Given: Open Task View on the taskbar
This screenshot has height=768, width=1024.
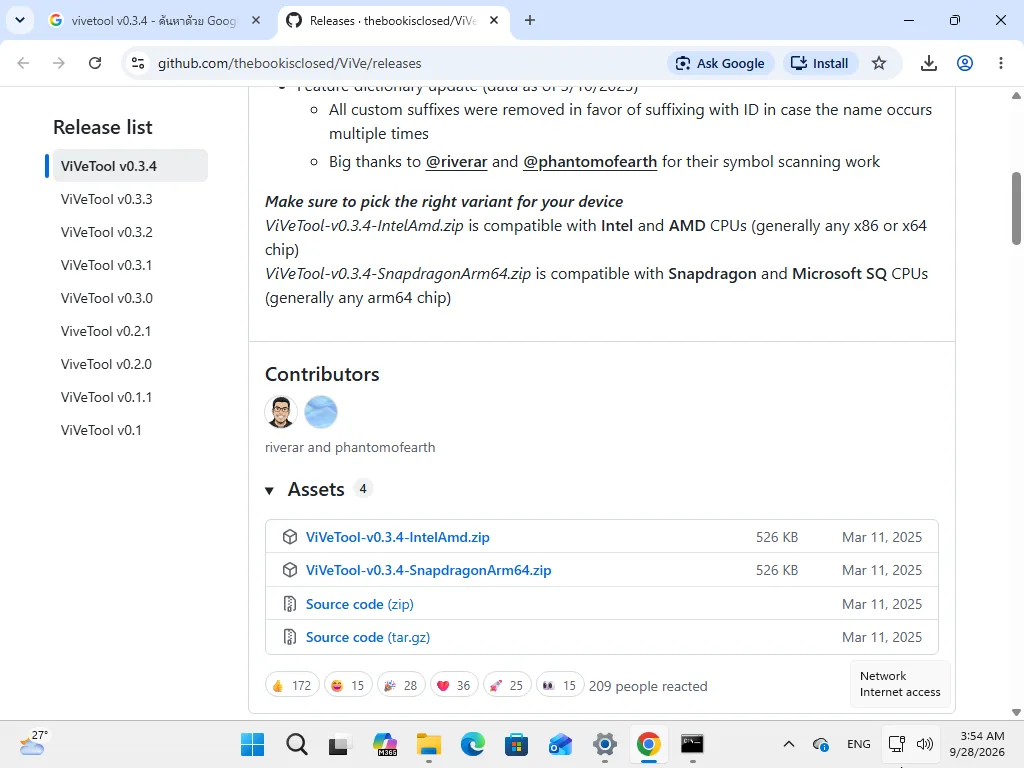Looking at the screenshot, I should (x=340, y=744).
